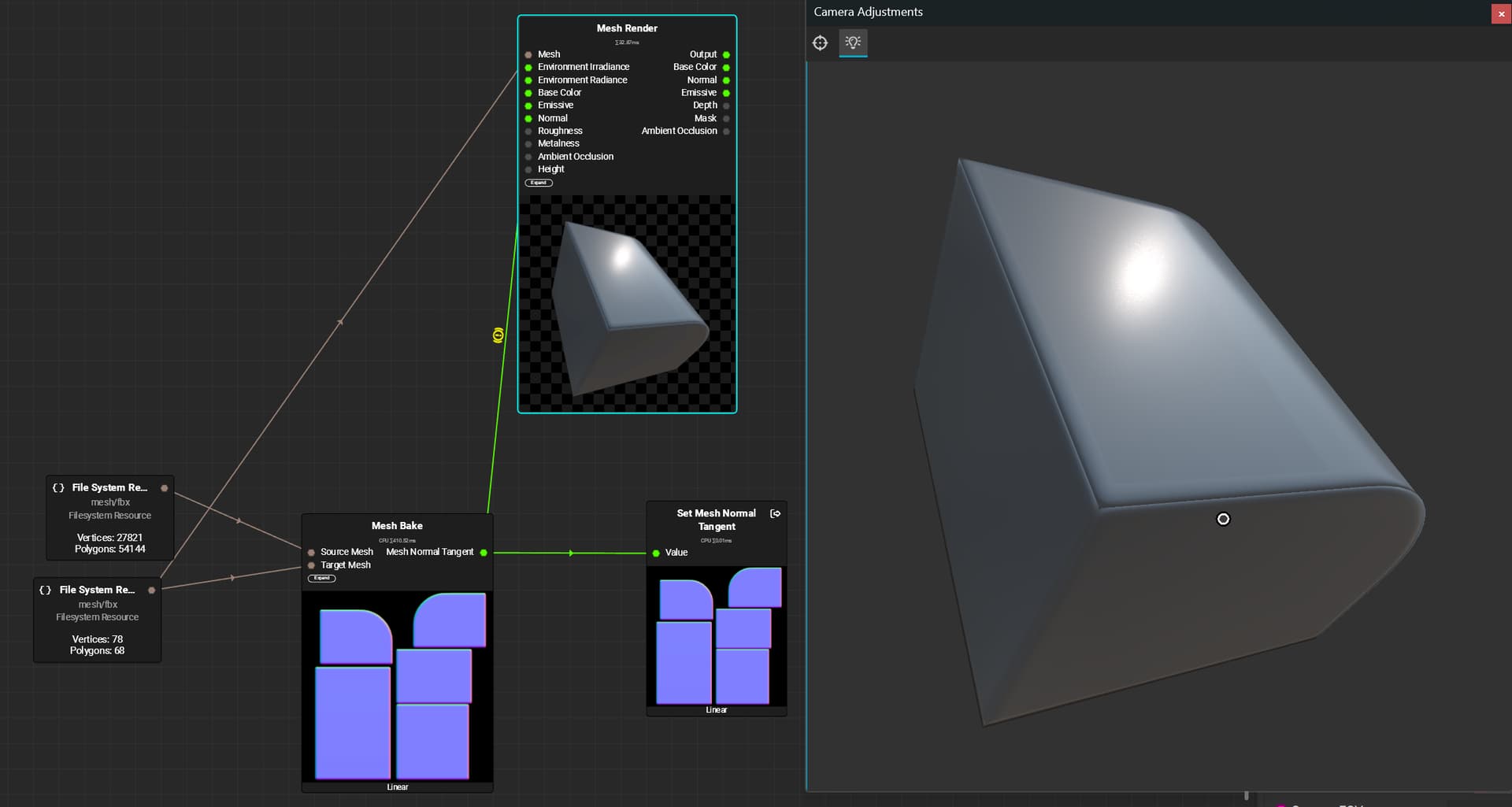Click the light position handle in the viewport
Viewport: 1512px width, 807px height.
coord(1223,519)
